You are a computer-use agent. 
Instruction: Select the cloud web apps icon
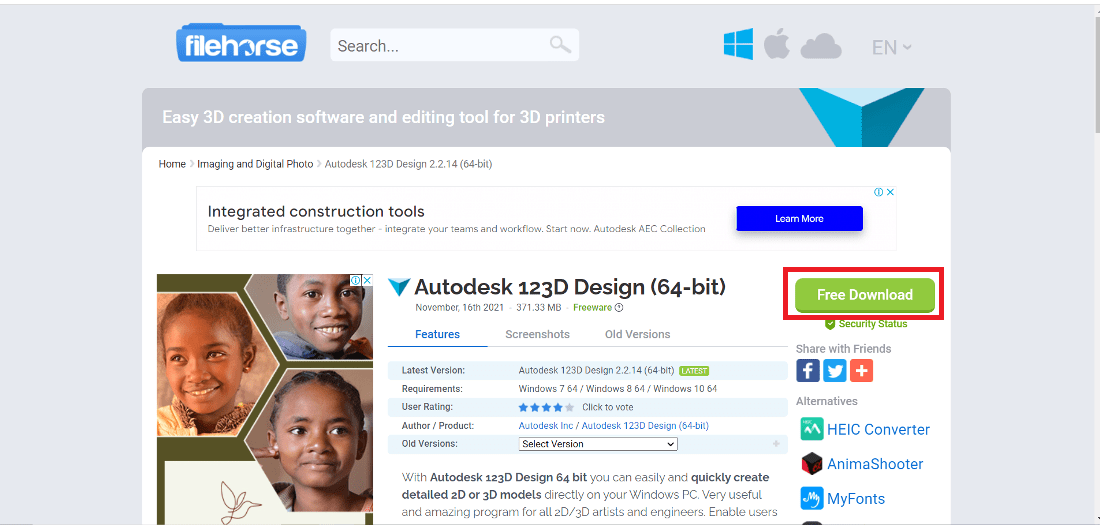click(x=821, y=46)
